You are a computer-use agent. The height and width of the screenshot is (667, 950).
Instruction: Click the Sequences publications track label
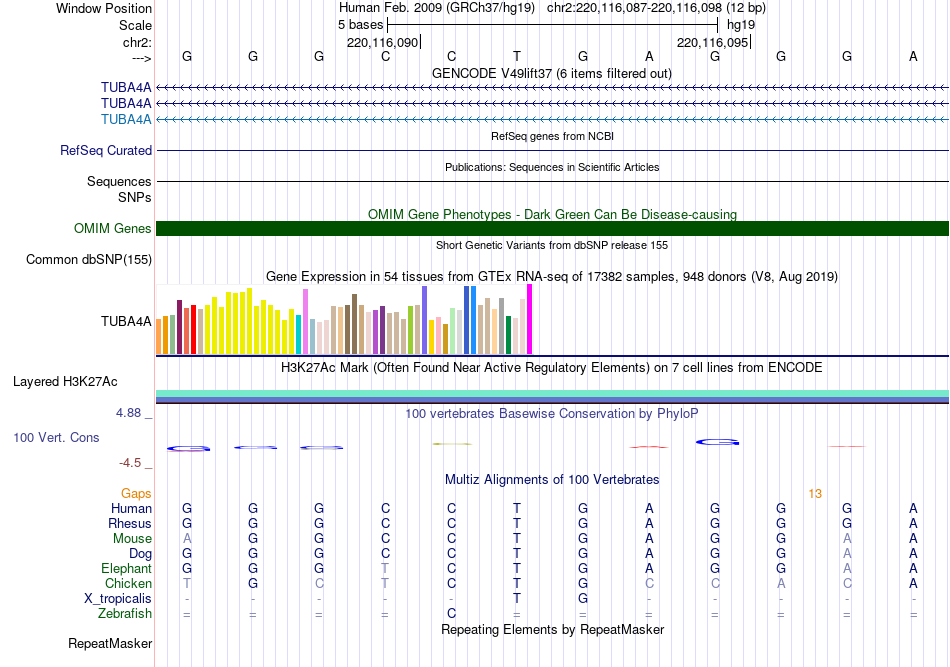pos(119,181)
